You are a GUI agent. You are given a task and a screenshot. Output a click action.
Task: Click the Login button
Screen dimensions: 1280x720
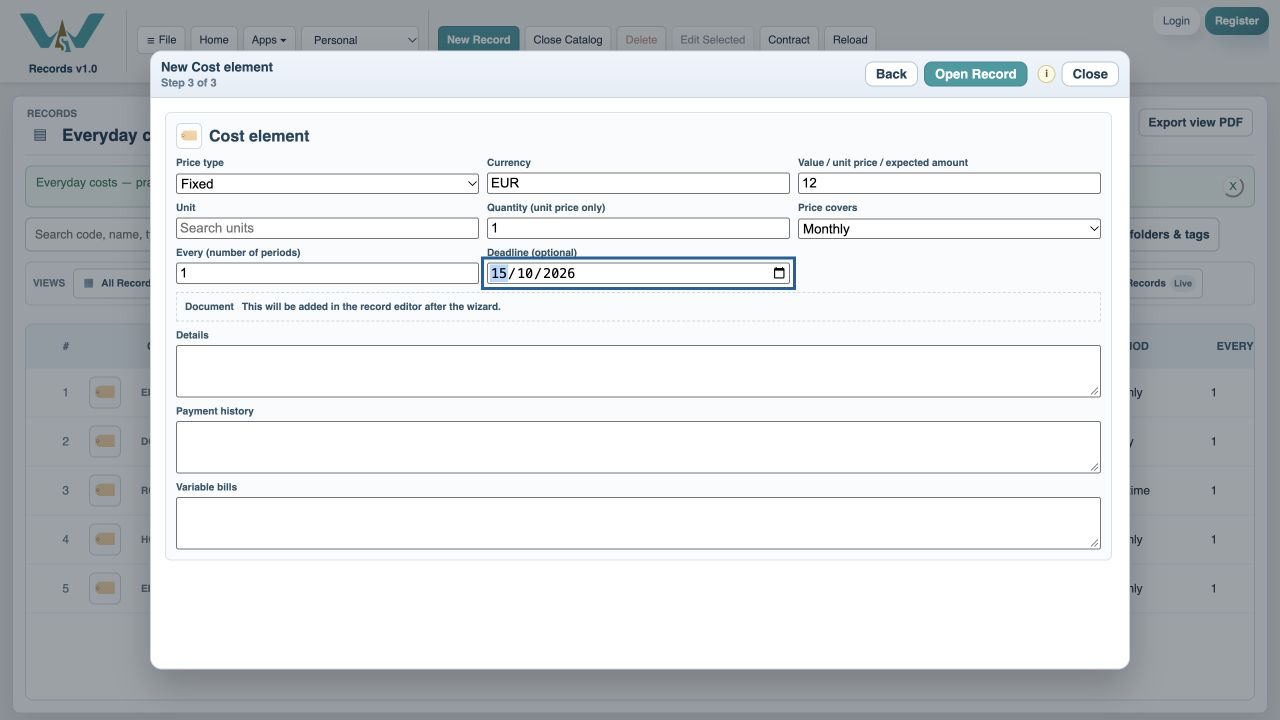click(x=1176, y=21)
